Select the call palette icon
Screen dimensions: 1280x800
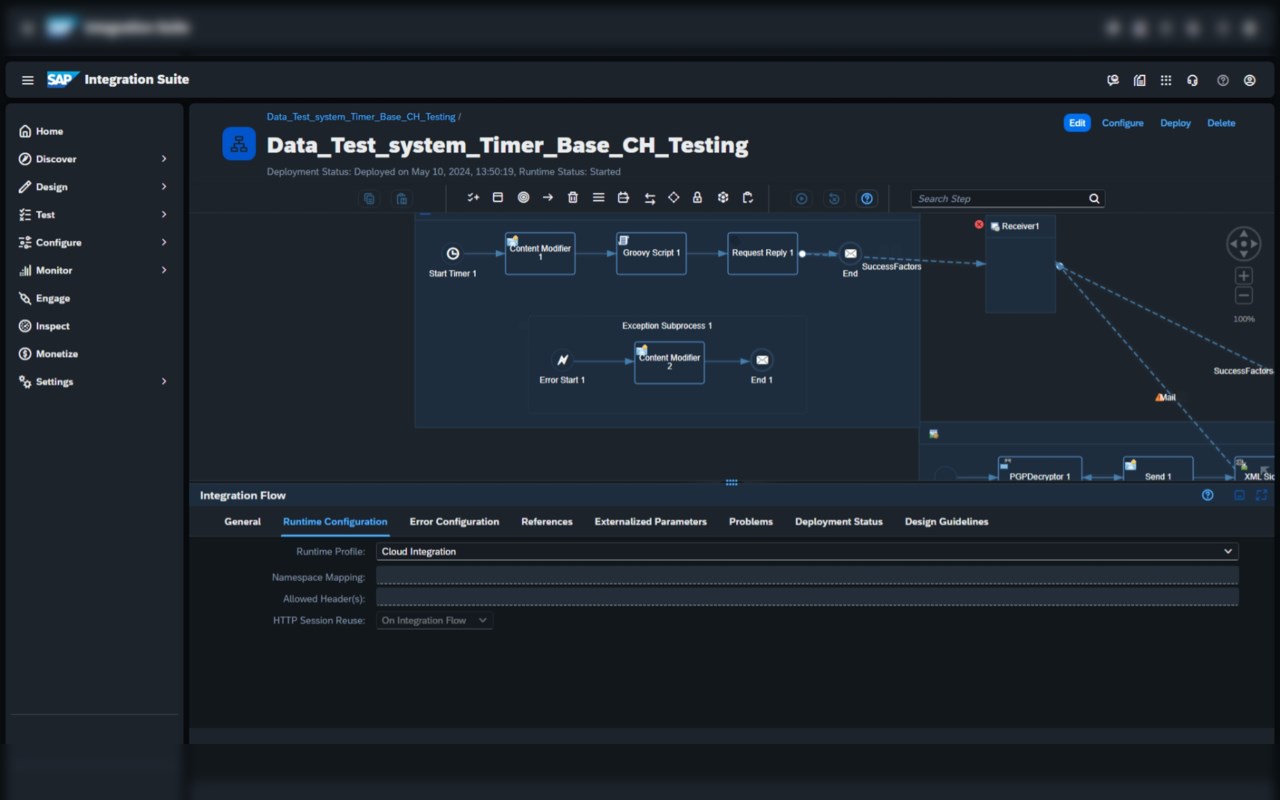pyautogui.click(x=623, y=198)
